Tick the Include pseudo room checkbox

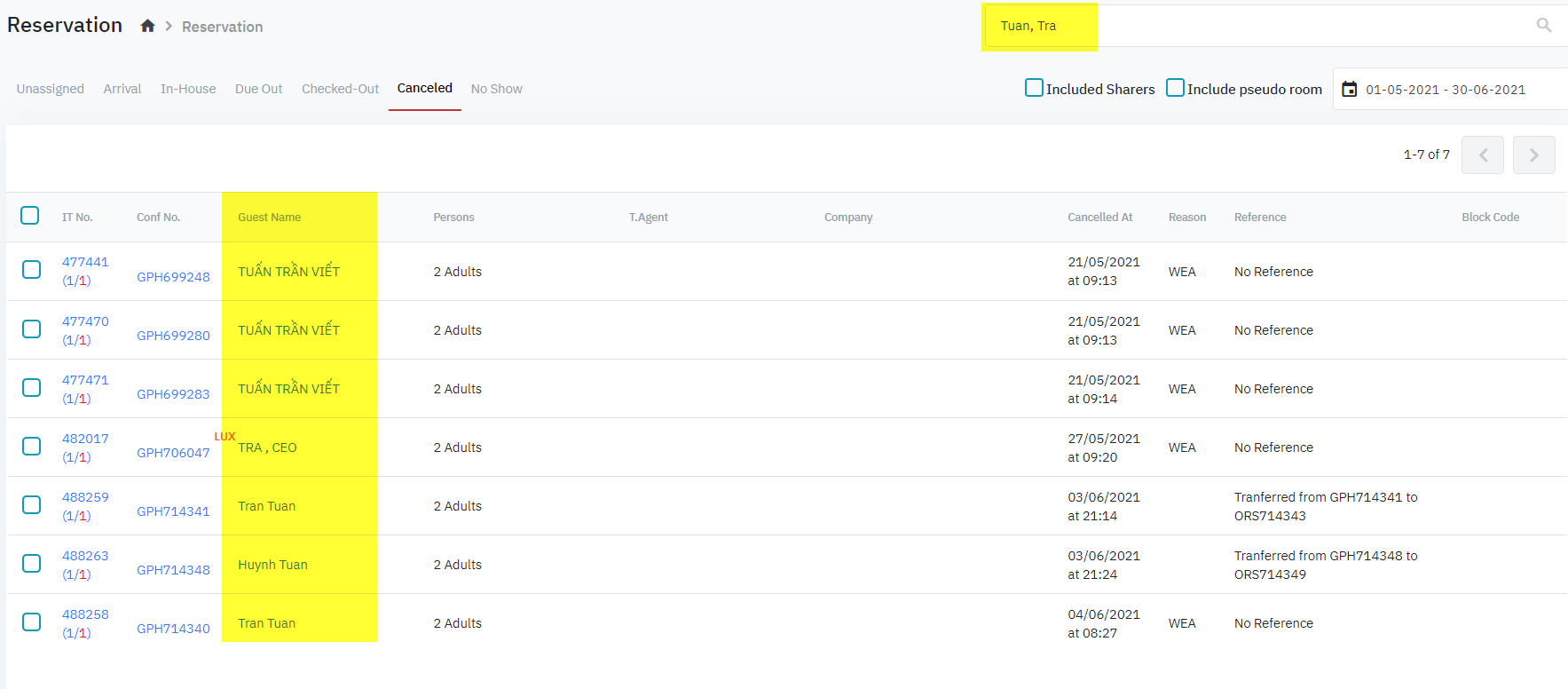point(1175,88)
